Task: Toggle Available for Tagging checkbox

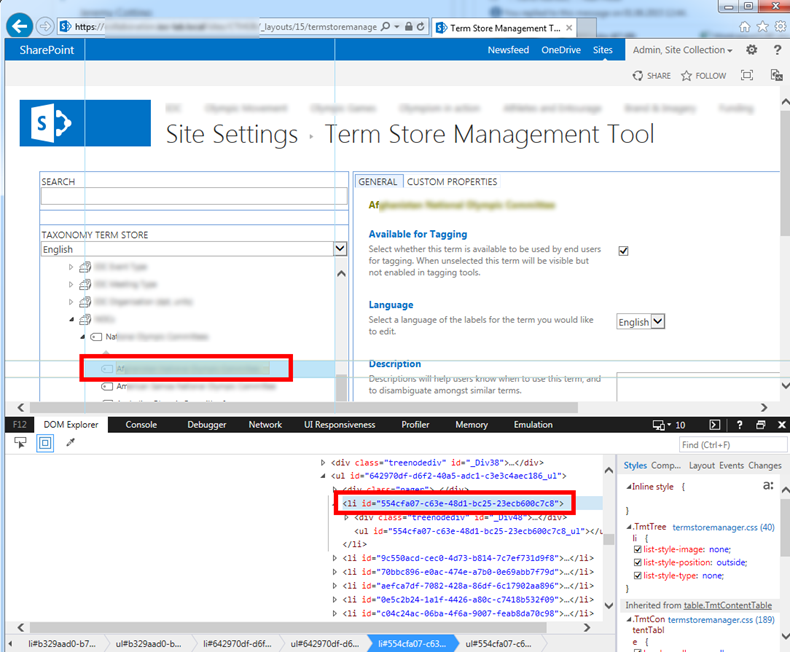Action: [623, 250]
